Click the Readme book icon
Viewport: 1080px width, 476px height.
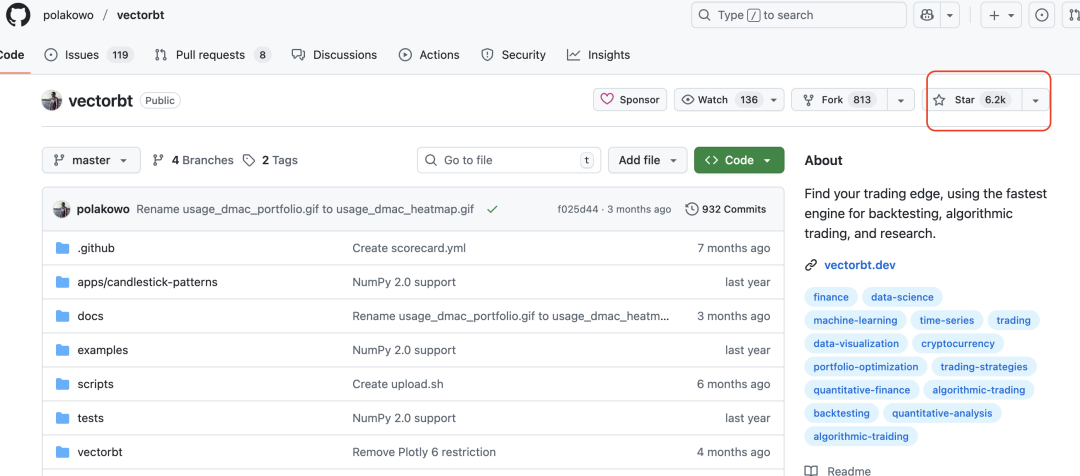point(811,471)
